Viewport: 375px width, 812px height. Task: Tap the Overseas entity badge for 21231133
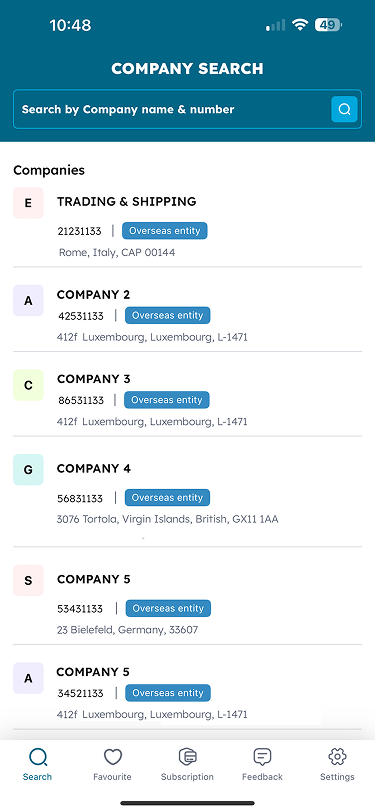click(165, 231)
